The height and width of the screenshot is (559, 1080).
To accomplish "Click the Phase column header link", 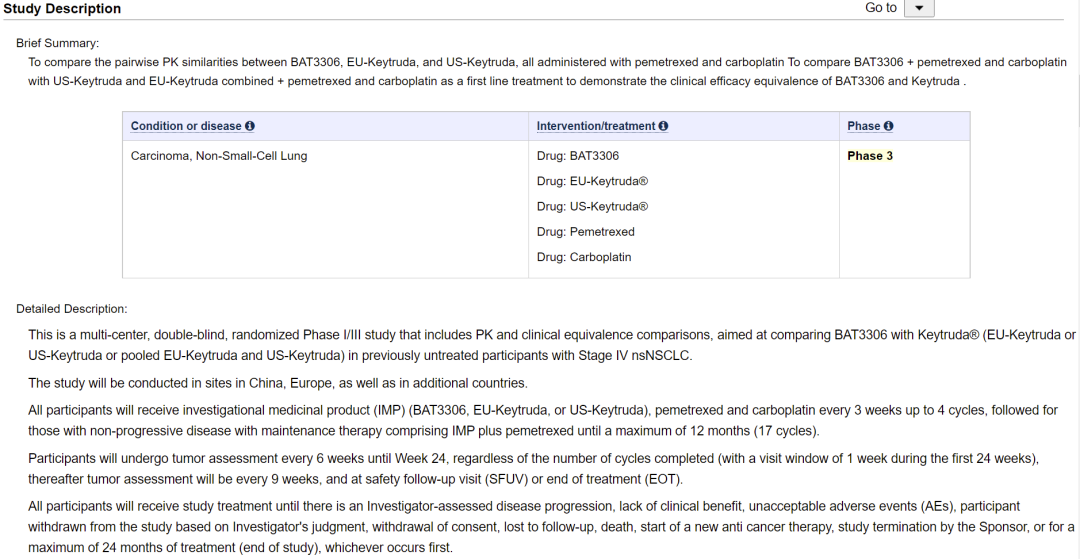I will (863, 126).
